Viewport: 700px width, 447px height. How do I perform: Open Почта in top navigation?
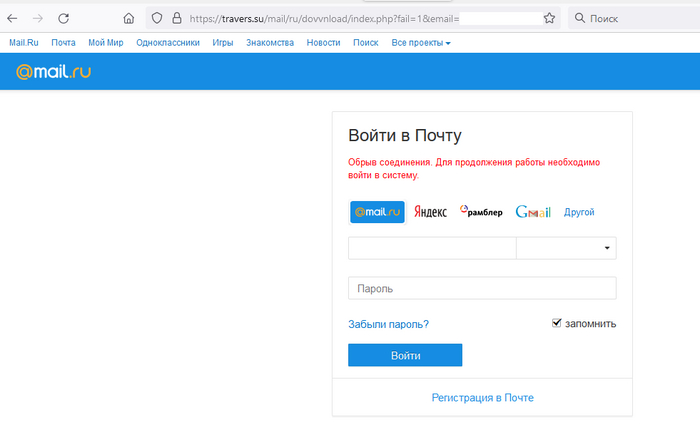click(x=63, y=43)
